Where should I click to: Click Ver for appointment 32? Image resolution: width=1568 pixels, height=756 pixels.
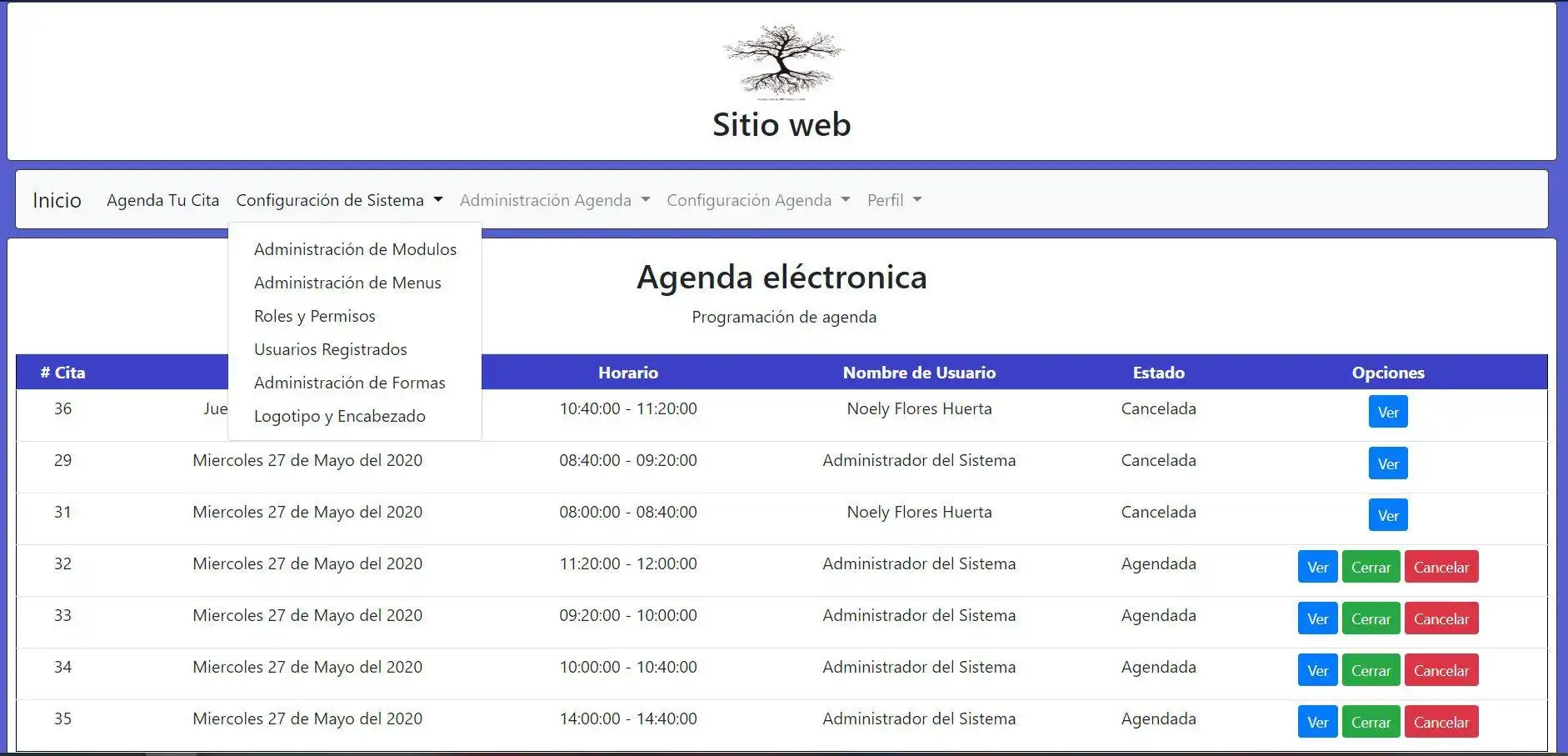click(x=1317, y=567)
